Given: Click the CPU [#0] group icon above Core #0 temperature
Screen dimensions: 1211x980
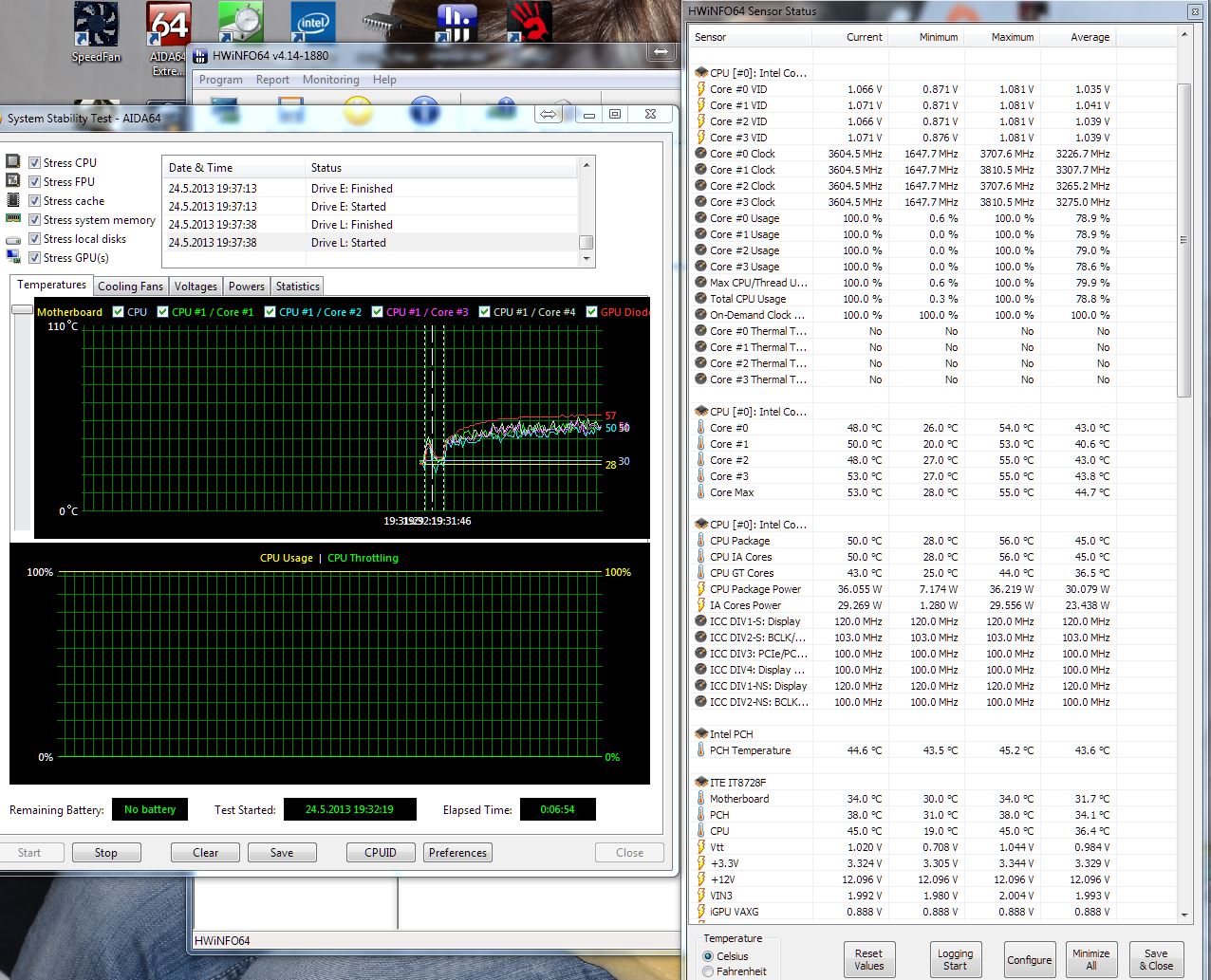Looking at the screenshot, I should (x=701, y=411).
